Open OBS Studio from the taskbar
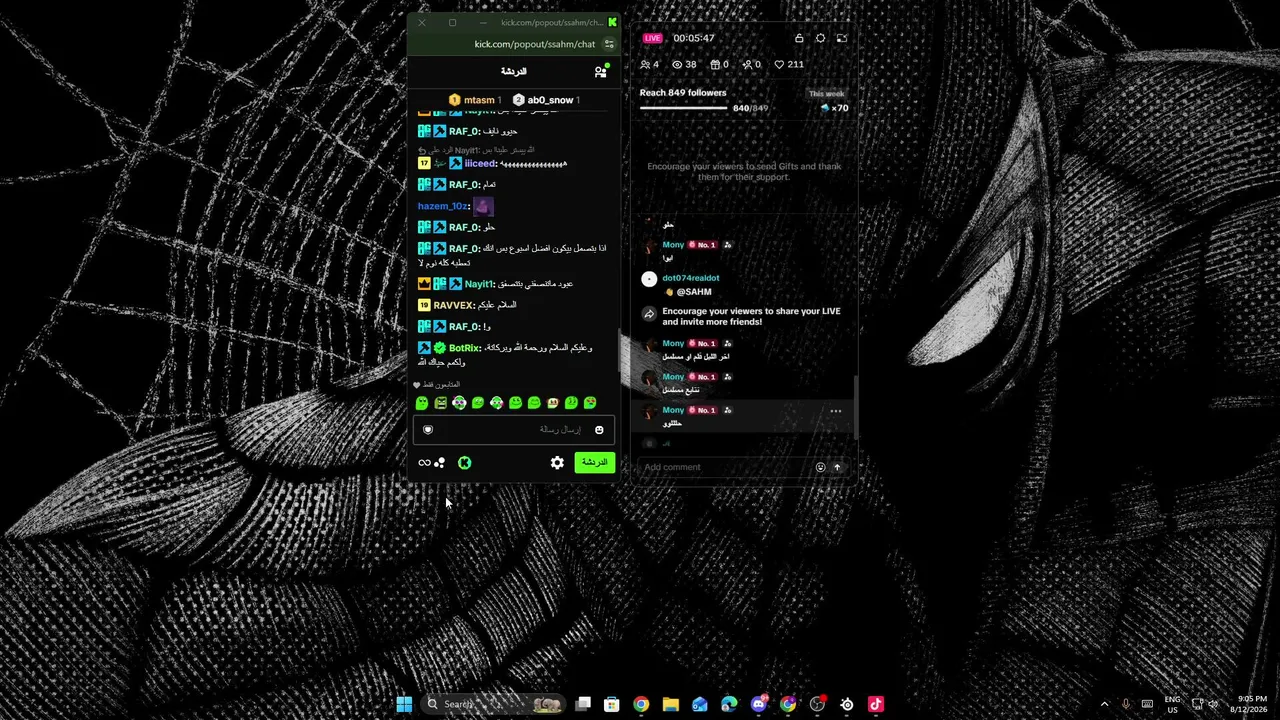The image size is (1280, 720). [x=818, y=704]
